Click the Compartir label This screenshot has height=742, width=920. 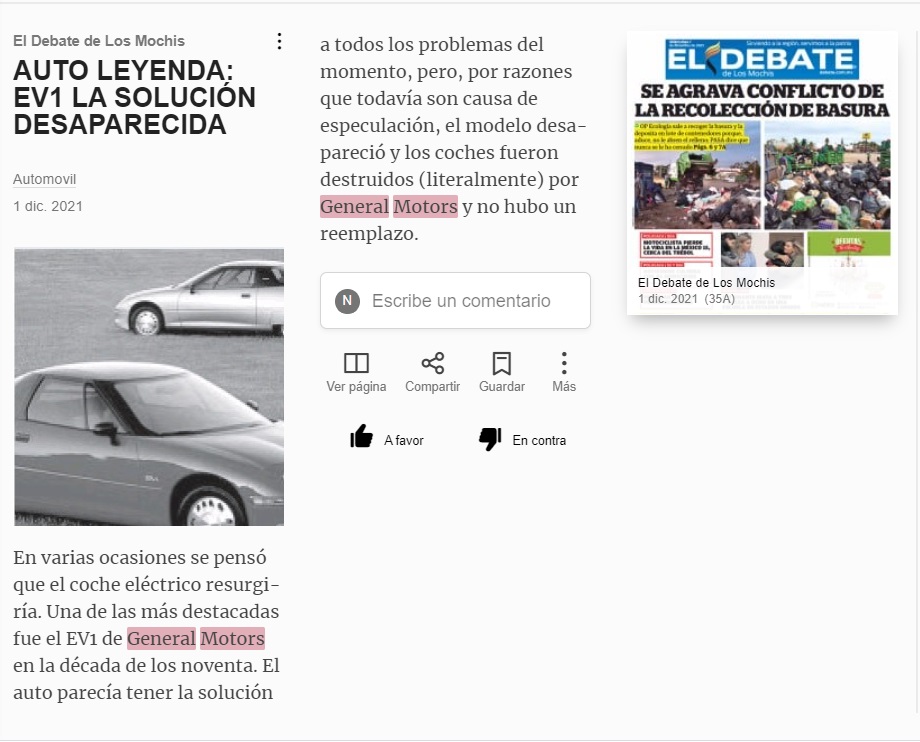click(x=432, y=387)
